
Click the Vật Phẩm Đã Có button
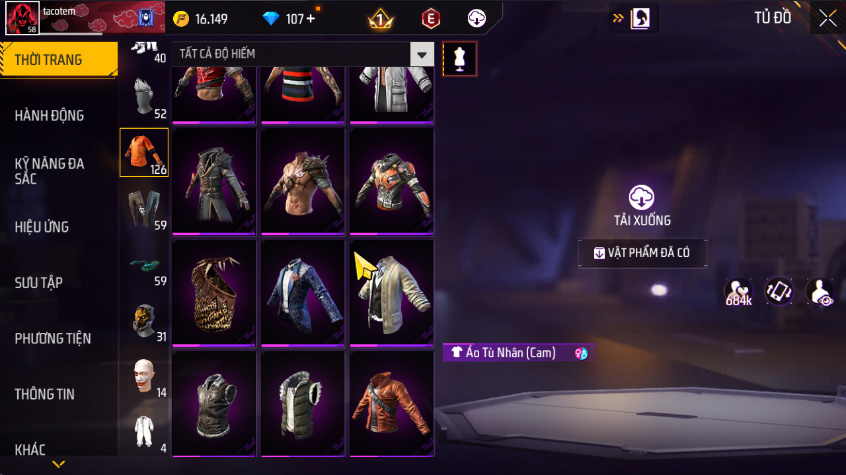pyautogui.click(x=643, y=253)
